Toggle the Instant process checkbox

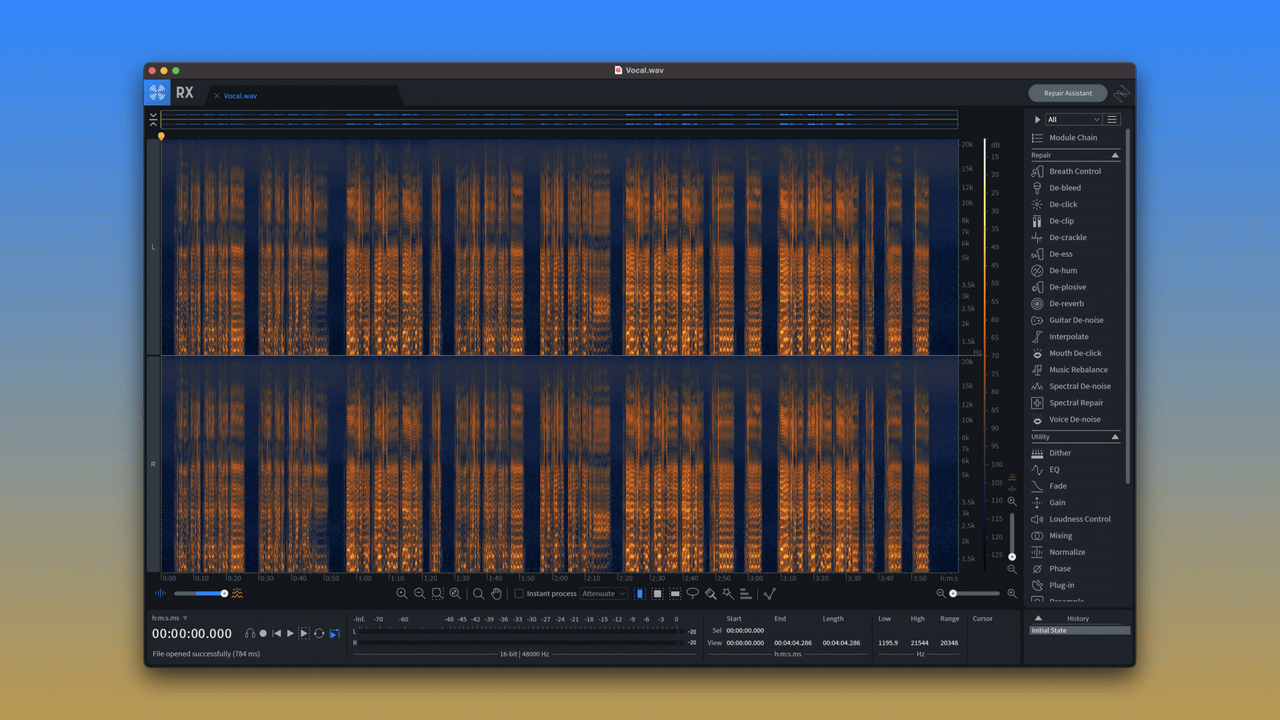click(x=519, y=593)
